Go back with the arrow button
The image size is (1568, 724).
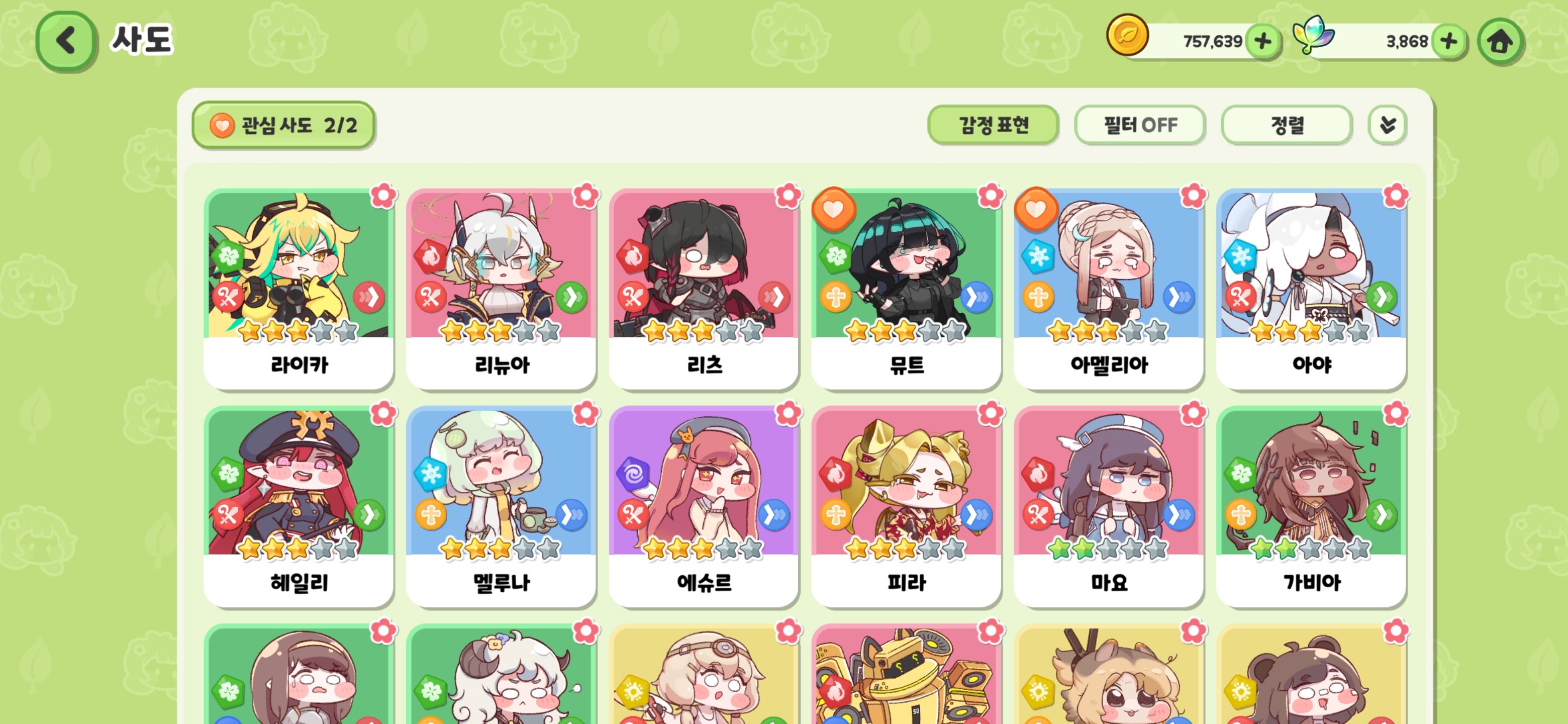(x=66, y=41)
